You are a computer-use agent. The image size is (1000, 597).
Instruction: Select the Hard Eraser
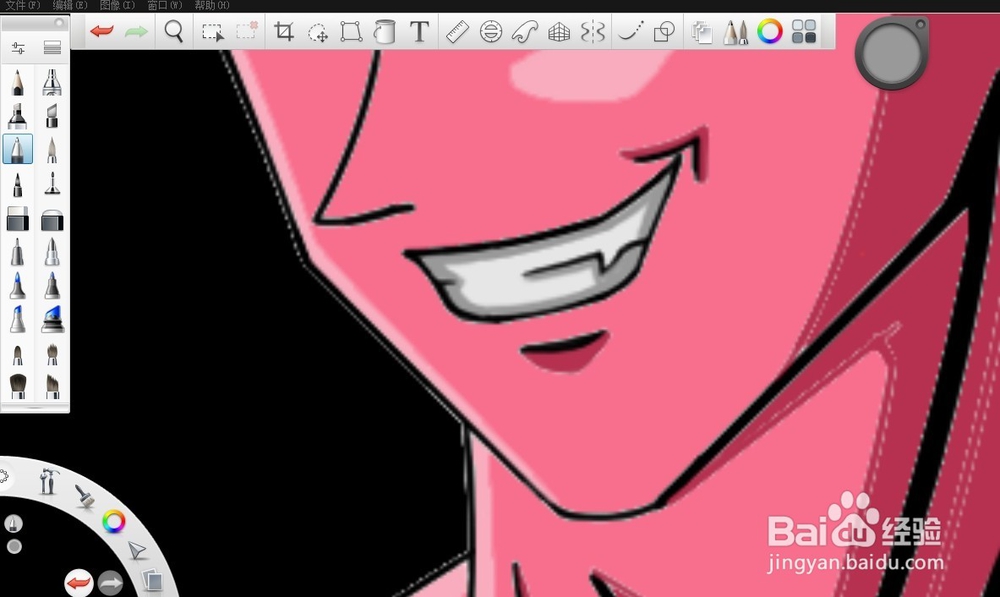point(17,219)
